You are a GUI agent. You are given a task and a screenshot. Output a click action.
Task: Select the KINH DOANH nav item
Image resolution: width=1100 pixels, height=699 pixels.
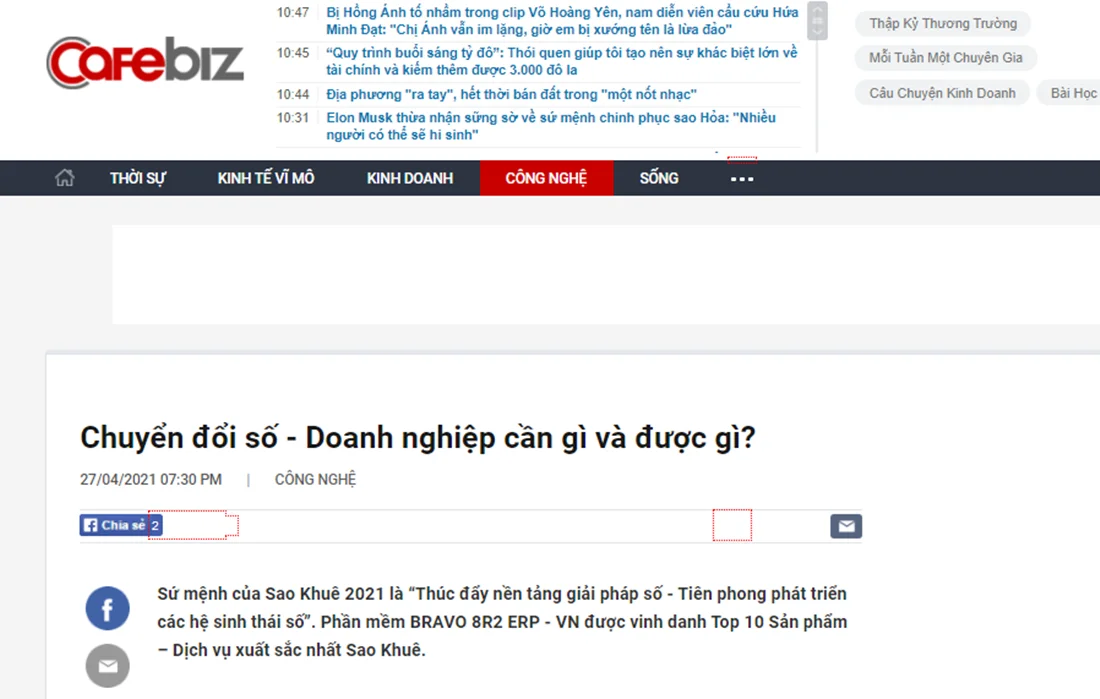coord(410,178)
